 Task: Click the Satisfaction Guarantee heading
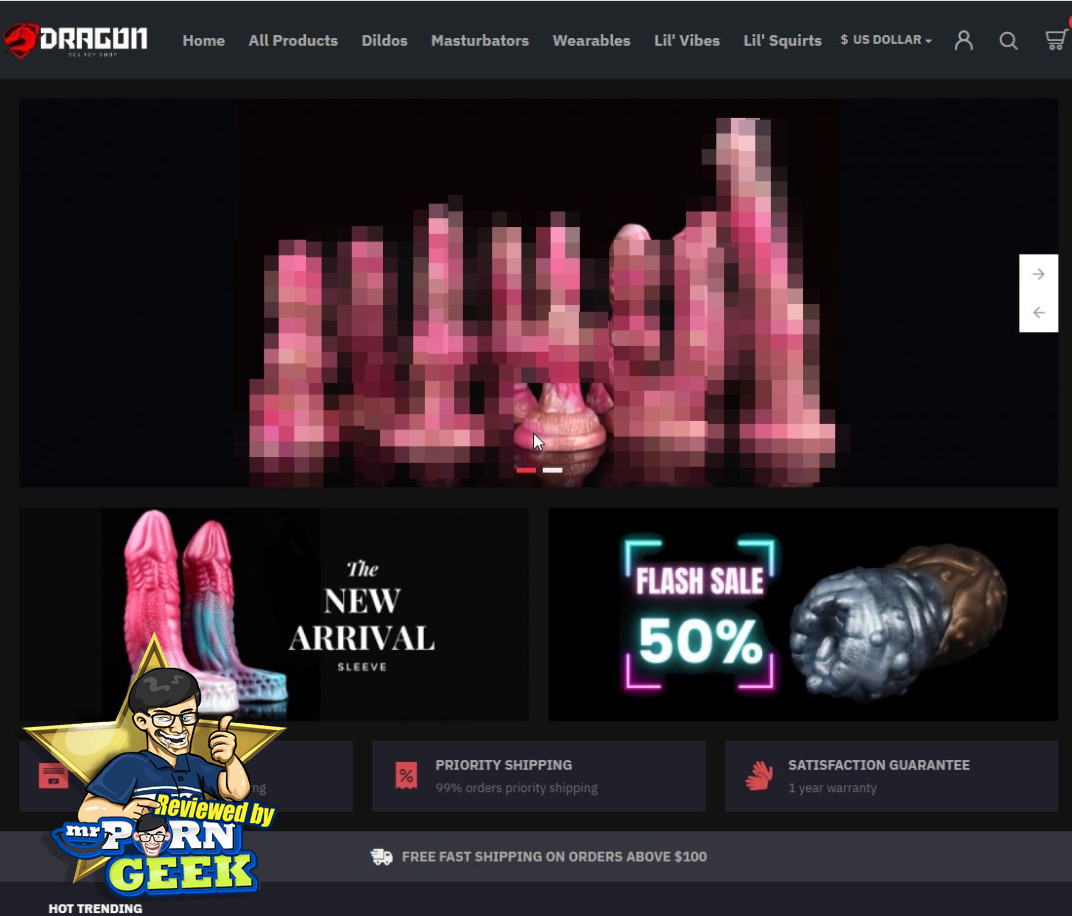[x=879, y=765]
